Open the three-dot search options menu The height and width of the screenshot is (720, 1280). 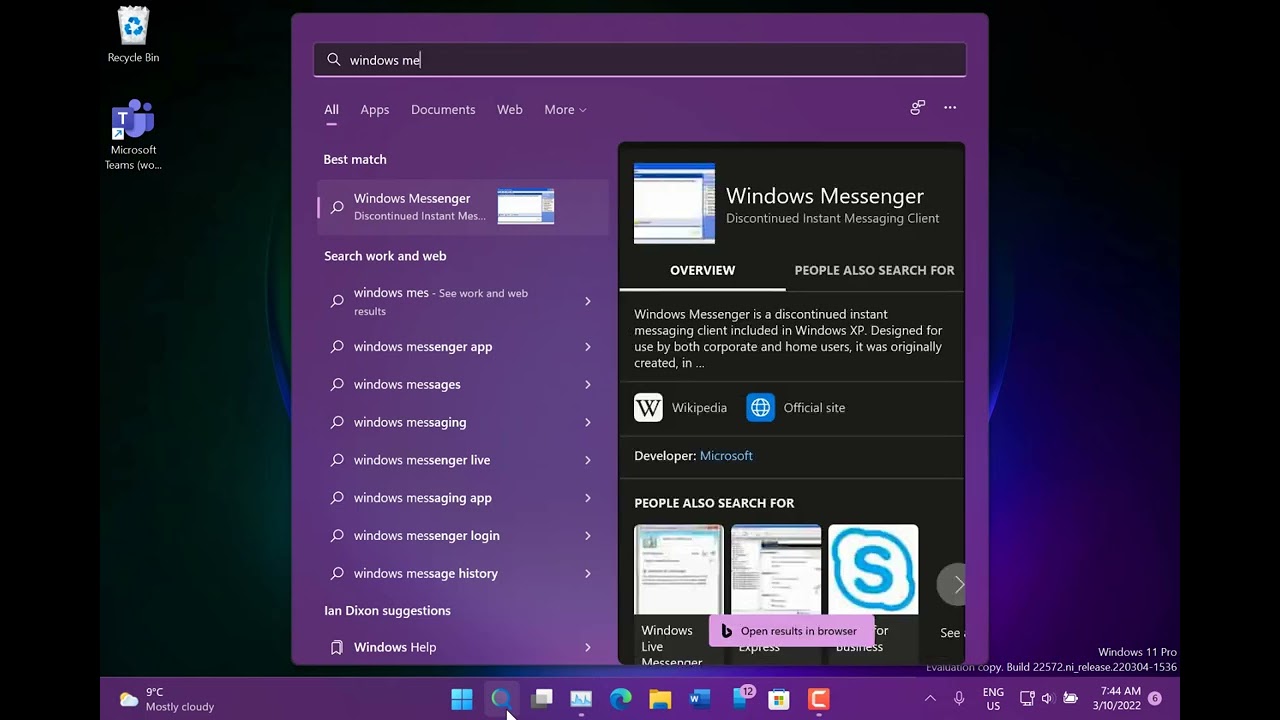pos(950,108)
